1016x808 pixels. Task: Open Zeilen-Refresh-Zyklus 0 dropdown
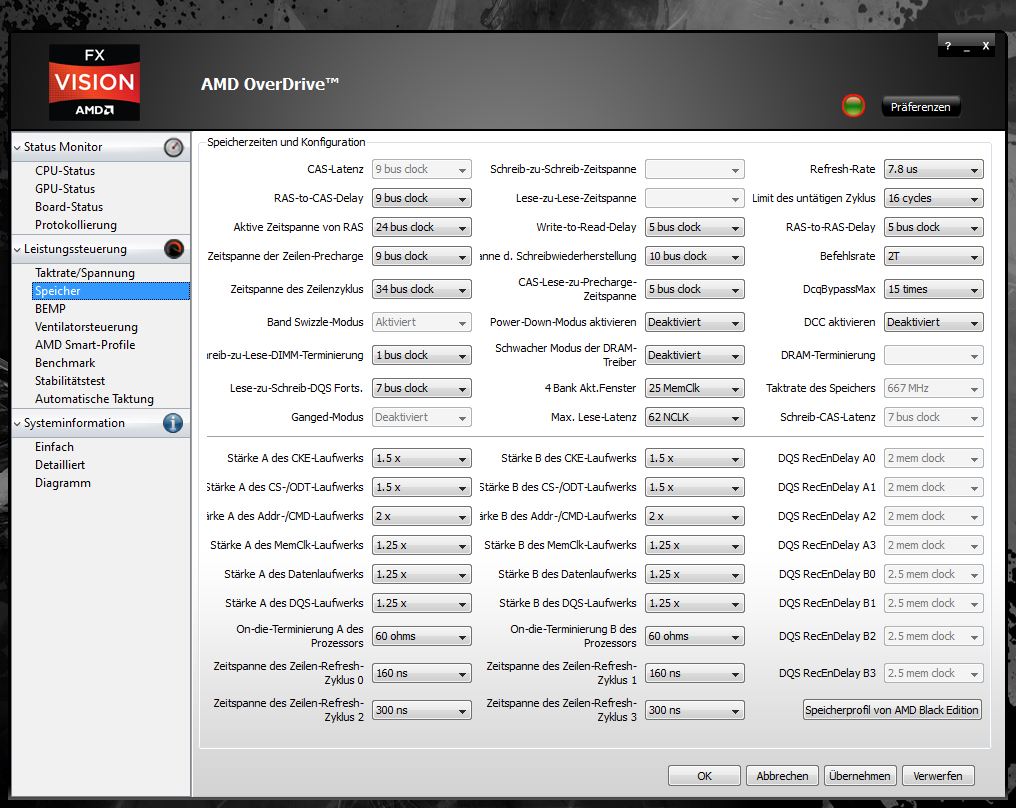click(x=421, y=674)
